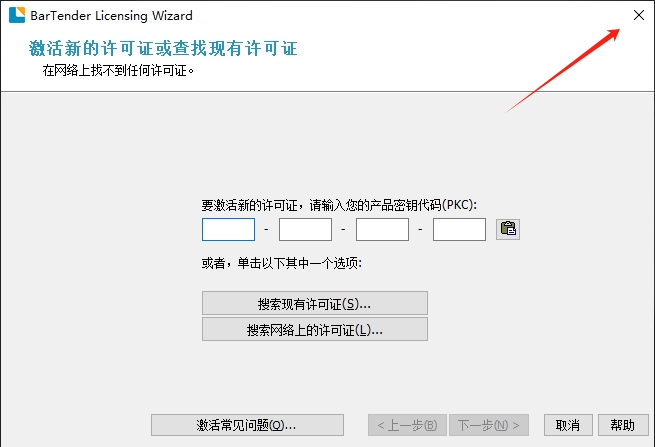The height and width of the screenshot is (447, 655).
Task: Click the disabled 上一步(B) button
Action: (407, 425)
